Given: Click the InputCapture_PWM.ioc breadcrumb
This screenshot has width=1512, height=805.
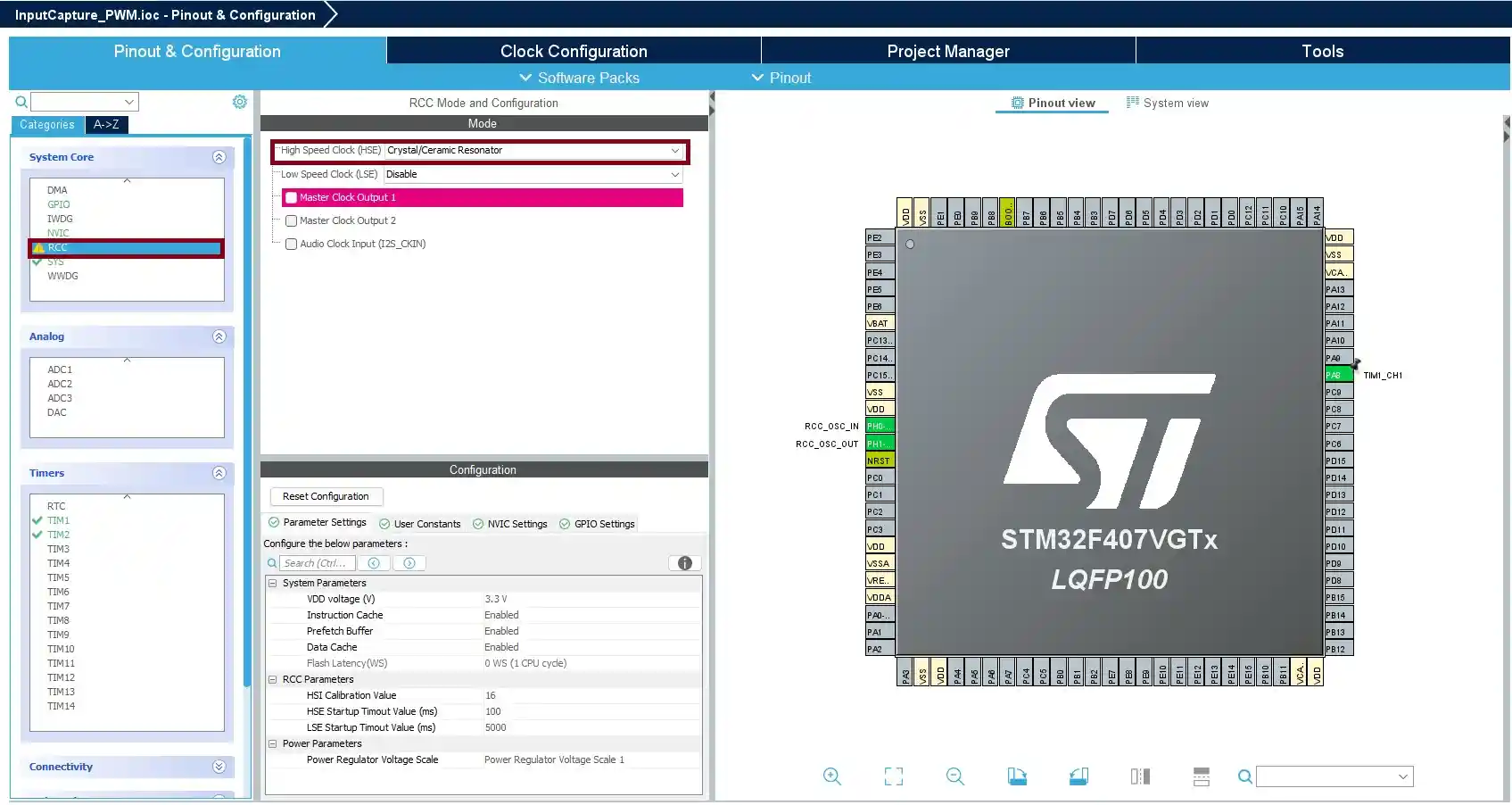Looking at the screenshot, I should coord(165,14).
